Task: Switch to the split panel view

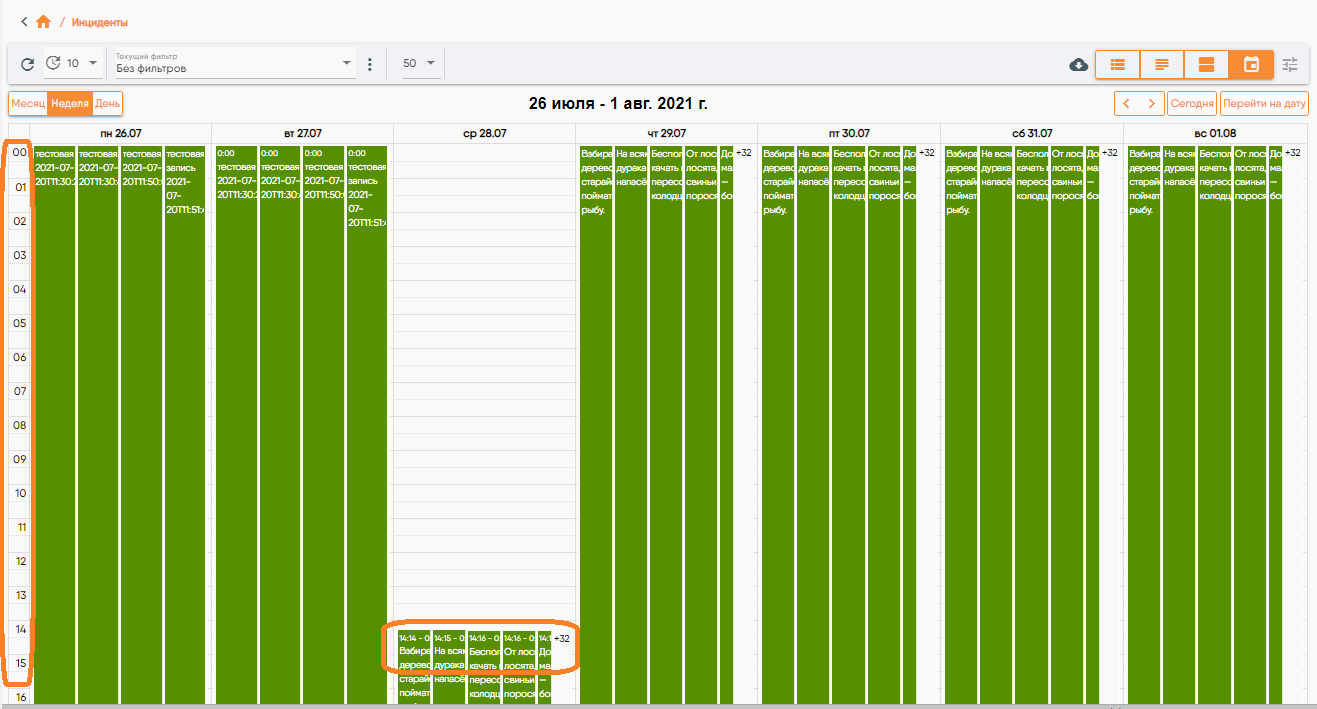Action: [x=1206, y=64]
